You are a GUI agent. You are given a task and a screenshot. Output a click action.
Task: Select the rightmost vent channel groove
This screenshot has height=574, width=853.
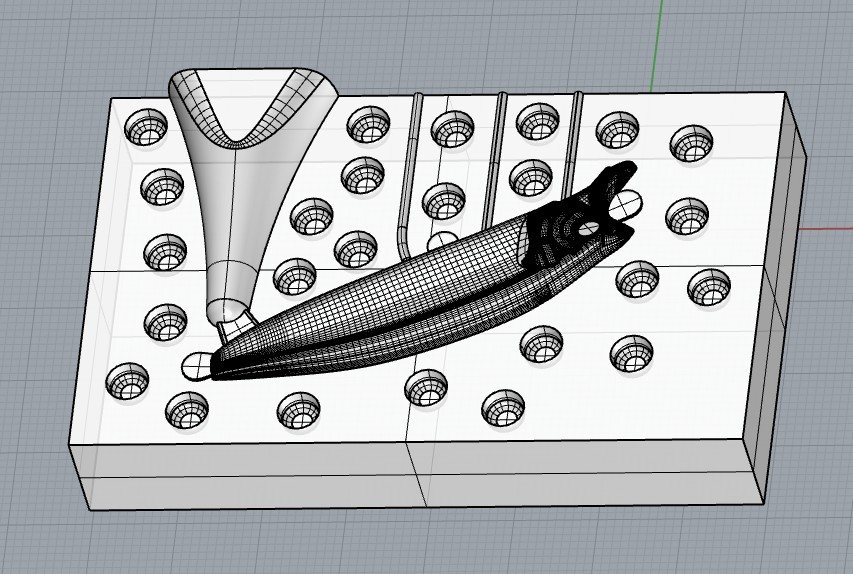tap(572, 144)
